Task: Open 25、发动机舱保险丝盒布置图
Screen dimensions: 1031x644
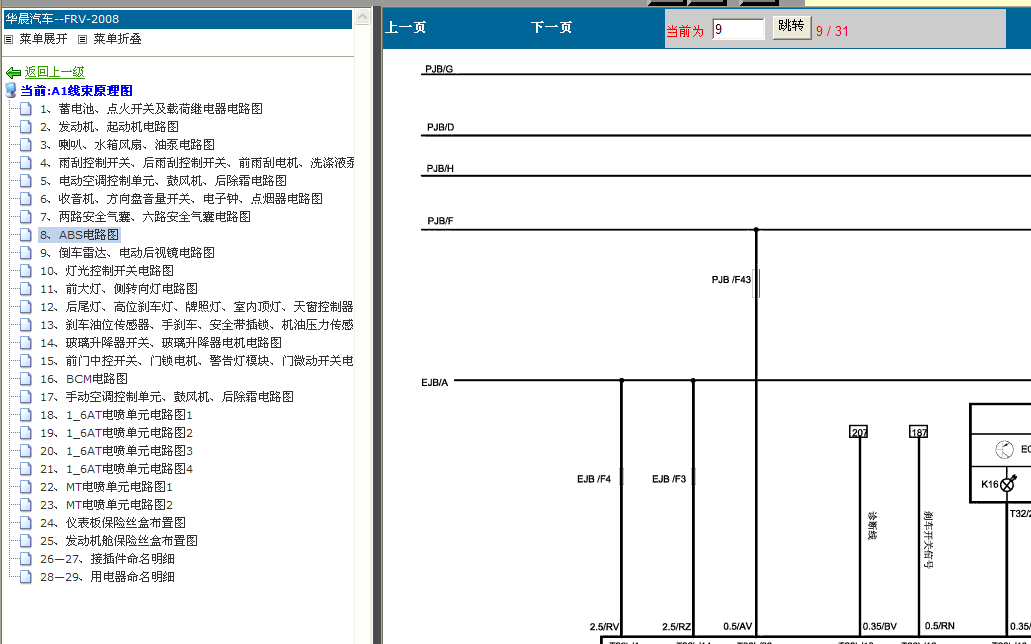Action: pyautogui.click(x=118, y=541)
